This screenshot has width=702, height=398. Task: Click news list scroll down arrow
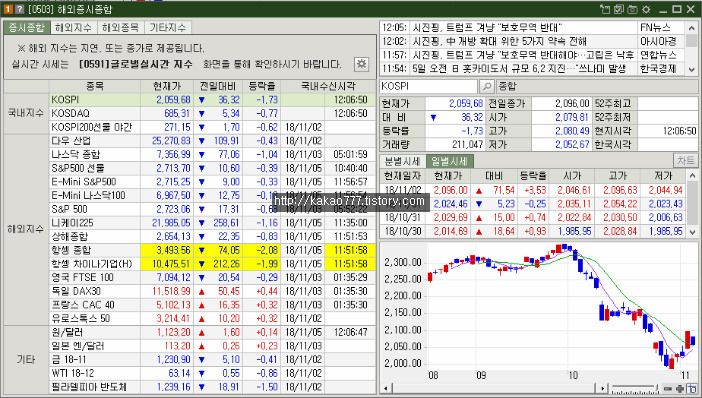click(692, 69)
